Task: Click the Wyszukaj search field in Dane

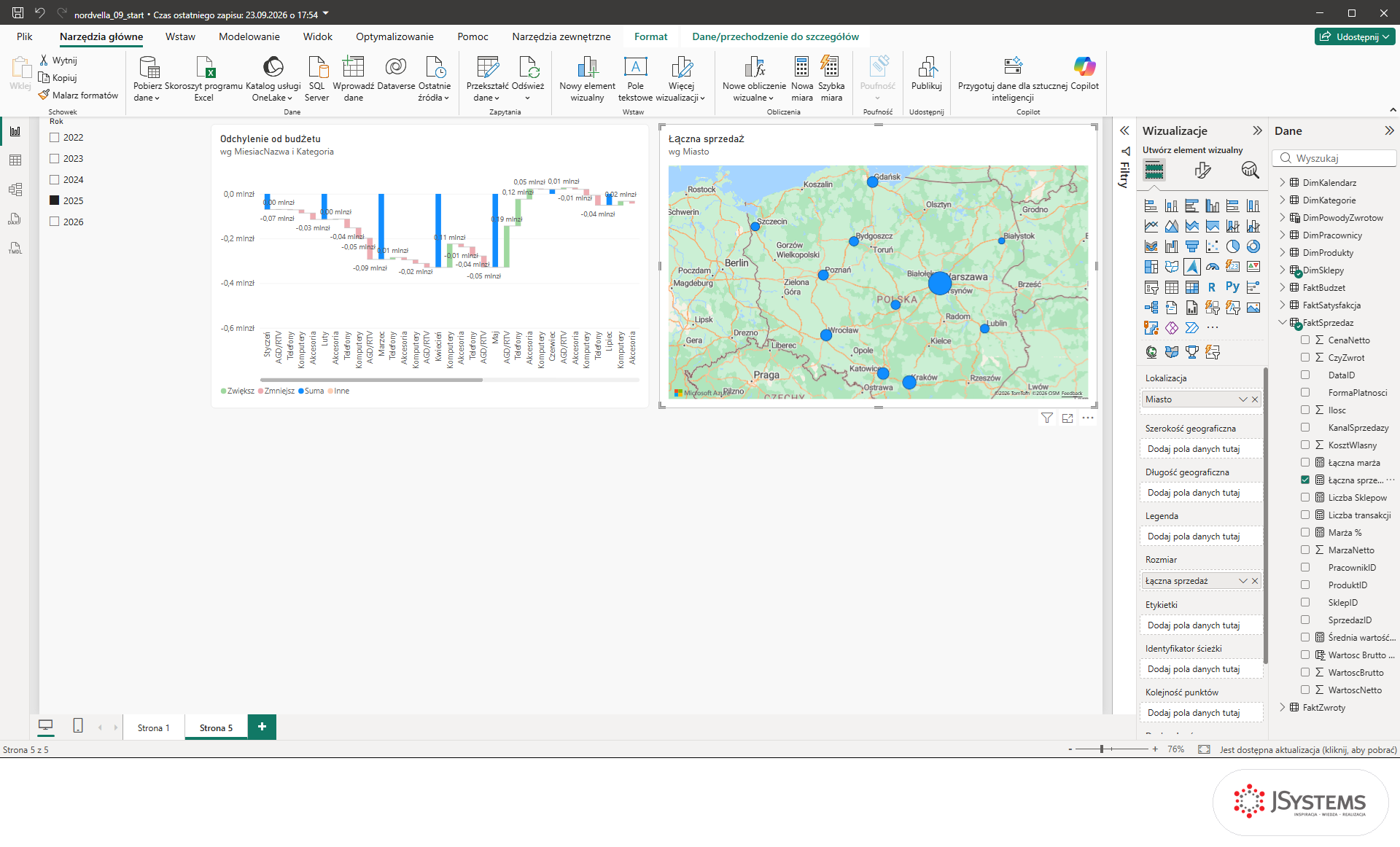Action: pyautogui.click(x=1334, y=158)
